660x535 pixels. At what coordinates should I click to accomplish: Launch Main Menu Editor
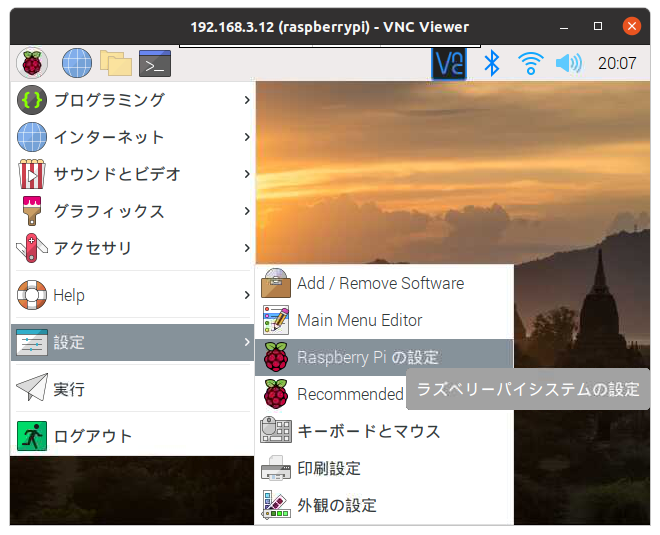[x=384, y=320]
